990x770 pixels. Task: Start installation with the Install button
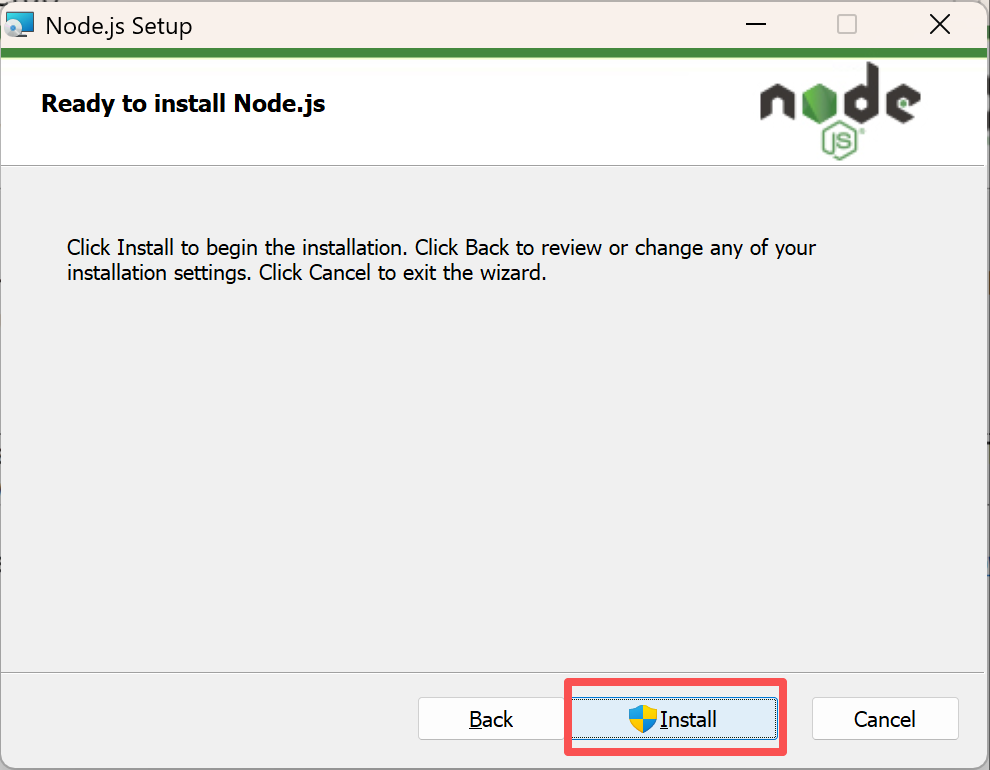coord(674,718)
